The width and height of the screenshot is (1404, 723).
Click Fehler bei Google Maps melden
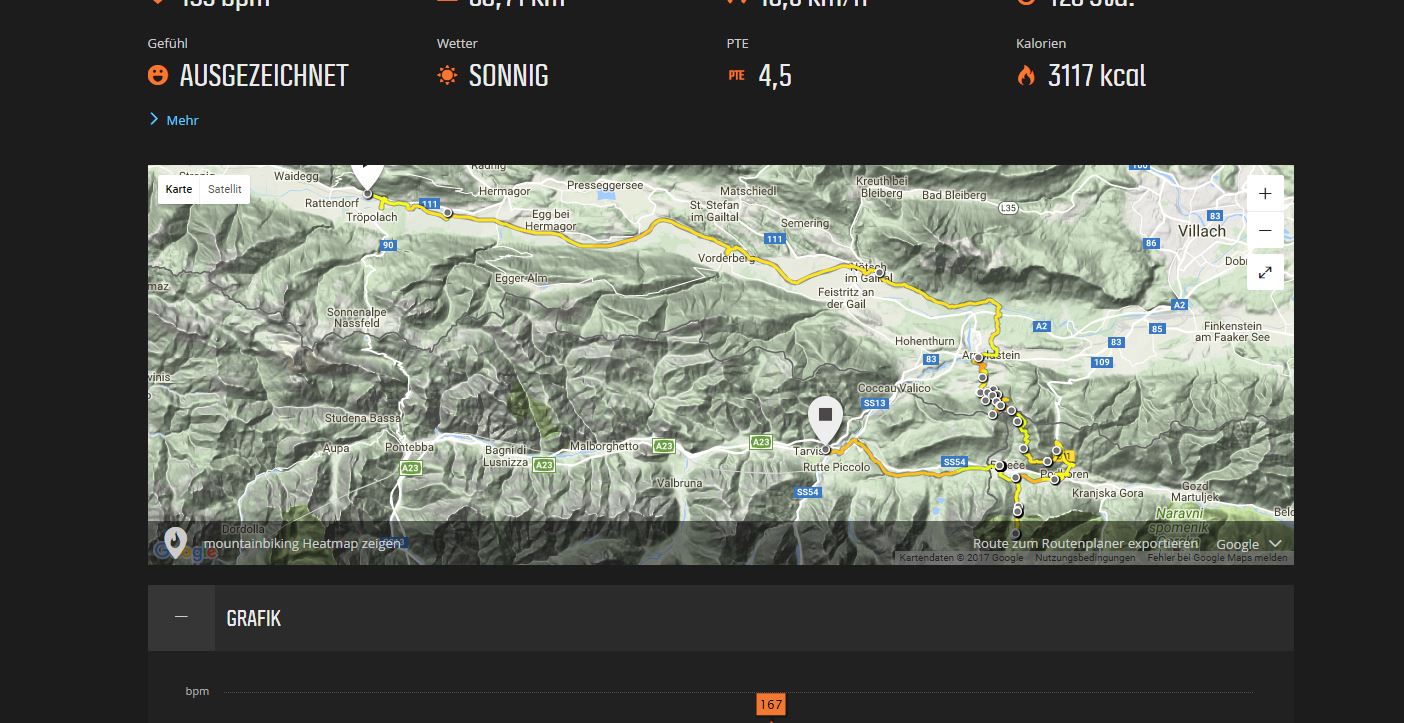click(x=1217, y=558)
